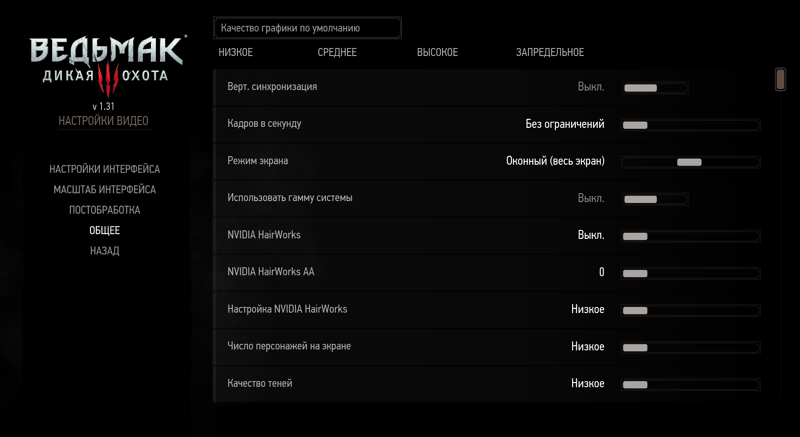Click the Ведьмак Дикая Охота logo

coord(108,65)
